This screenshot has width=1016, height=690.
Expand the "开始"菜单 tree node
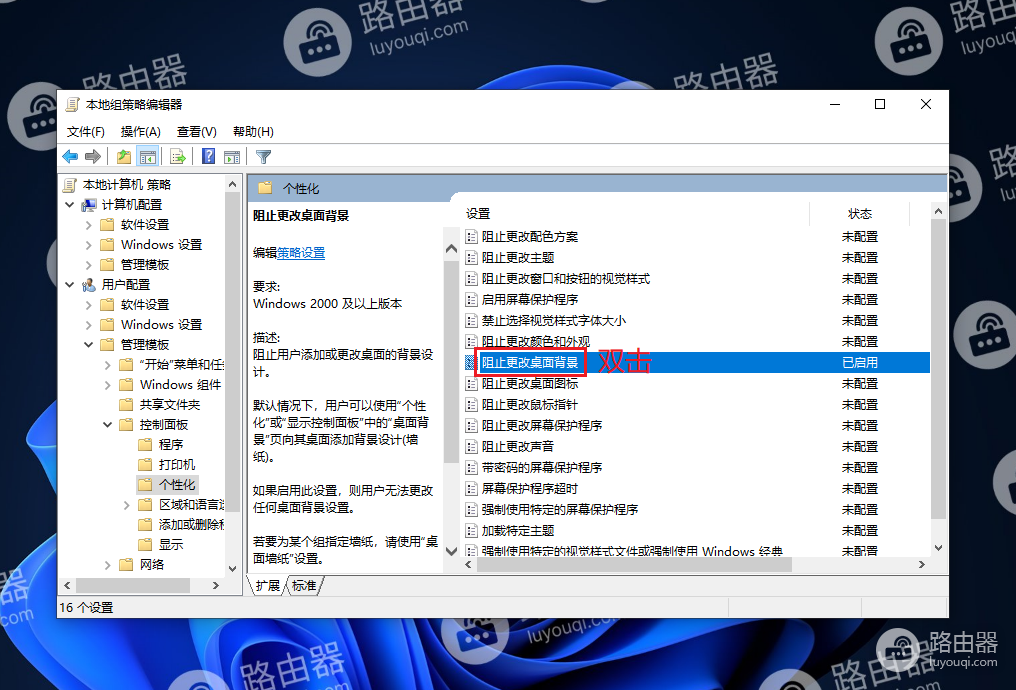coord(108,365)
